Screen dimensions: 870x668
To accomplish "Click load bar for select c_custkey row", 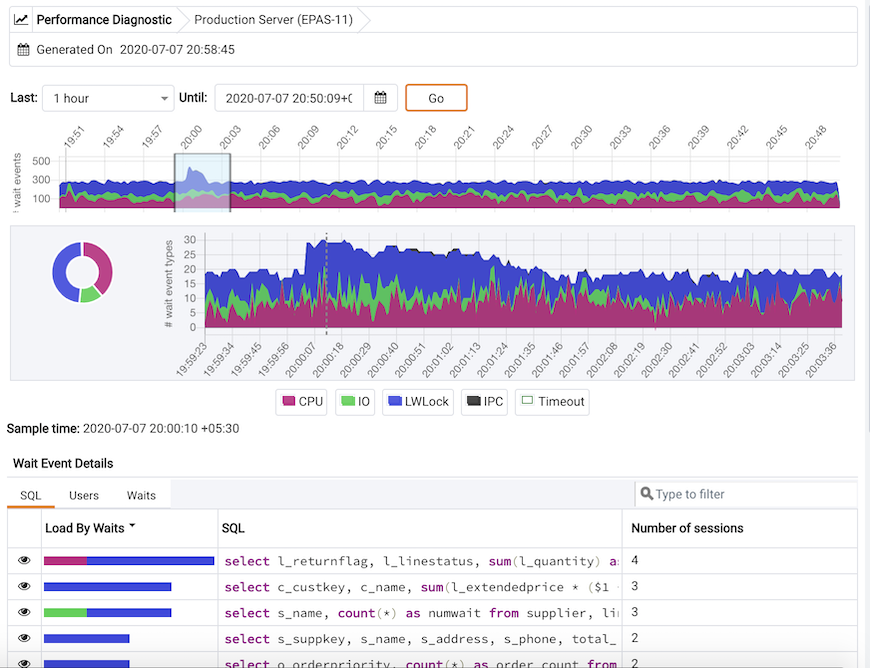I will tap(108, 587).
